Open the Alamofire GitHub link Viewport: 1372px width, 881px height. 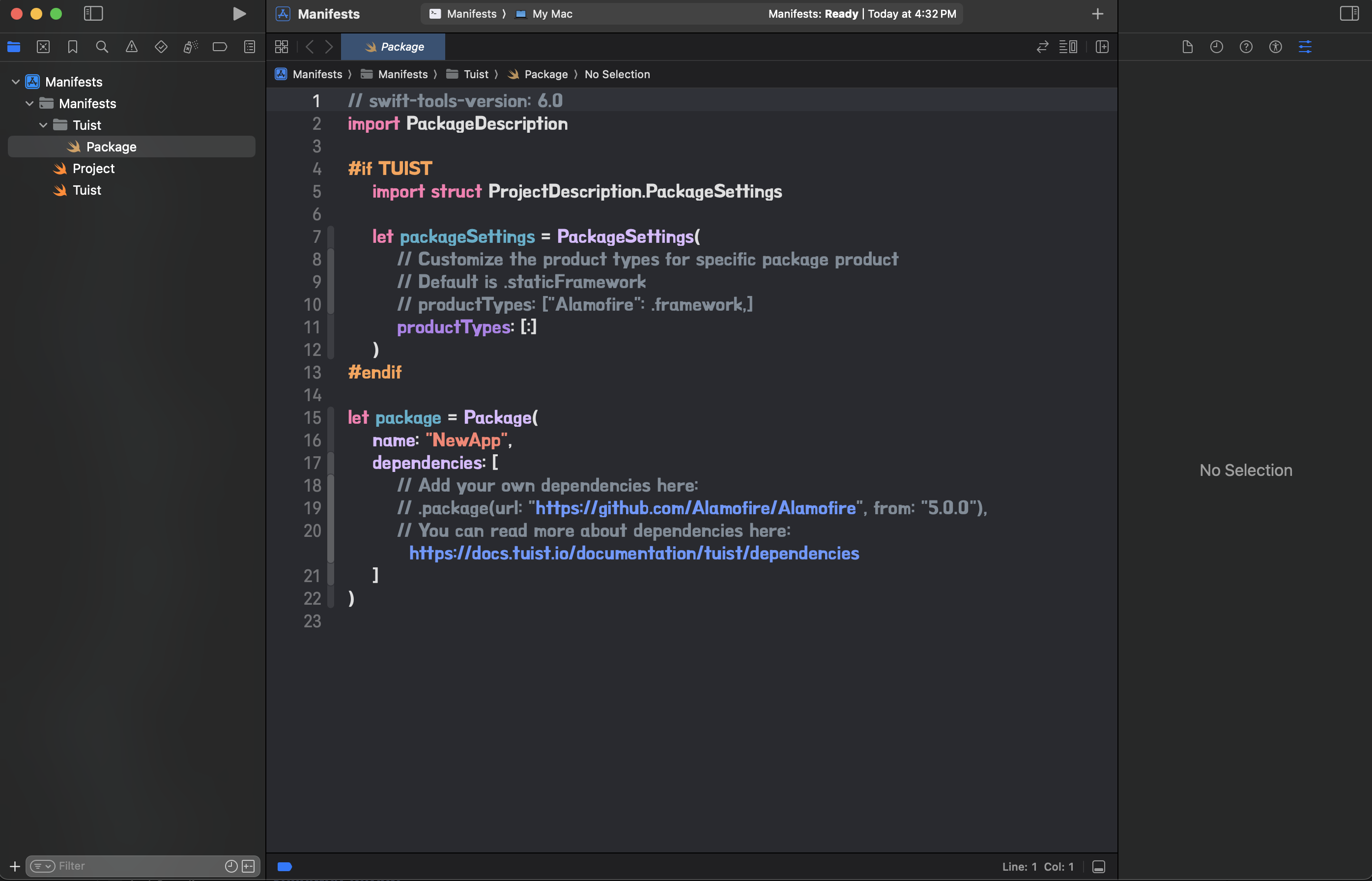[696, 508]
